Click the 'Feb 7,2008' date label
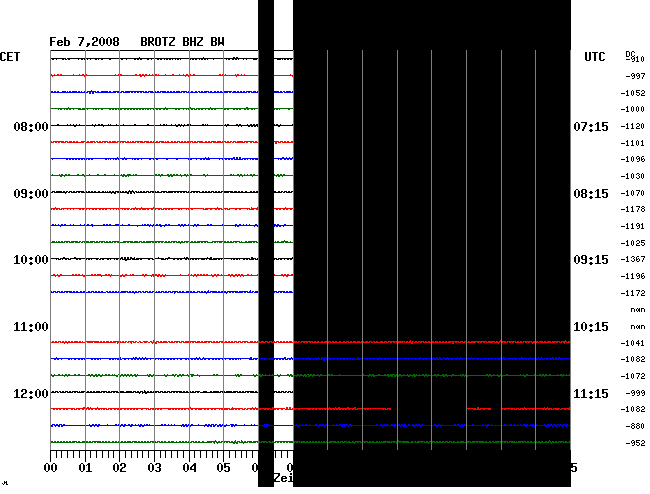650x494 pixels. click(x=84, y=42)
